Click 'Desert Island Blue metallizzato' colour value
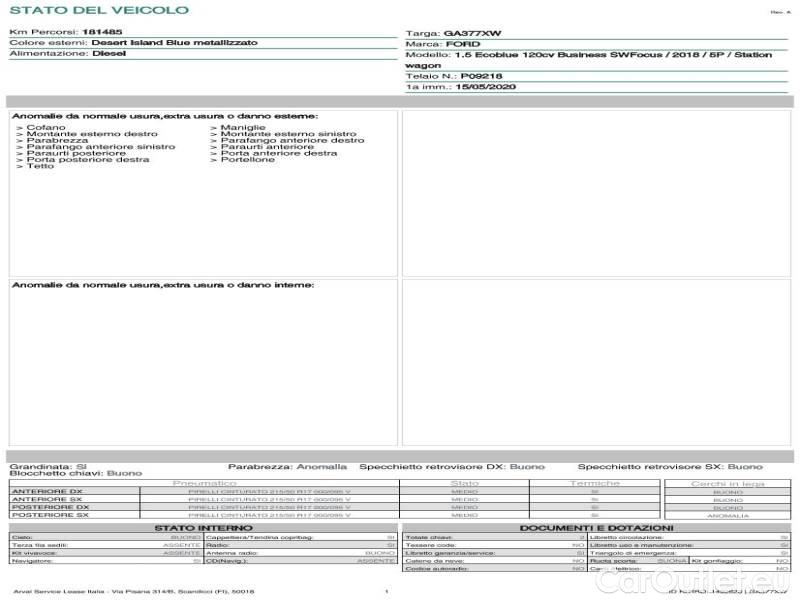Image resolution: width=800 pixels, height=600 pixels. pos(174,43)
